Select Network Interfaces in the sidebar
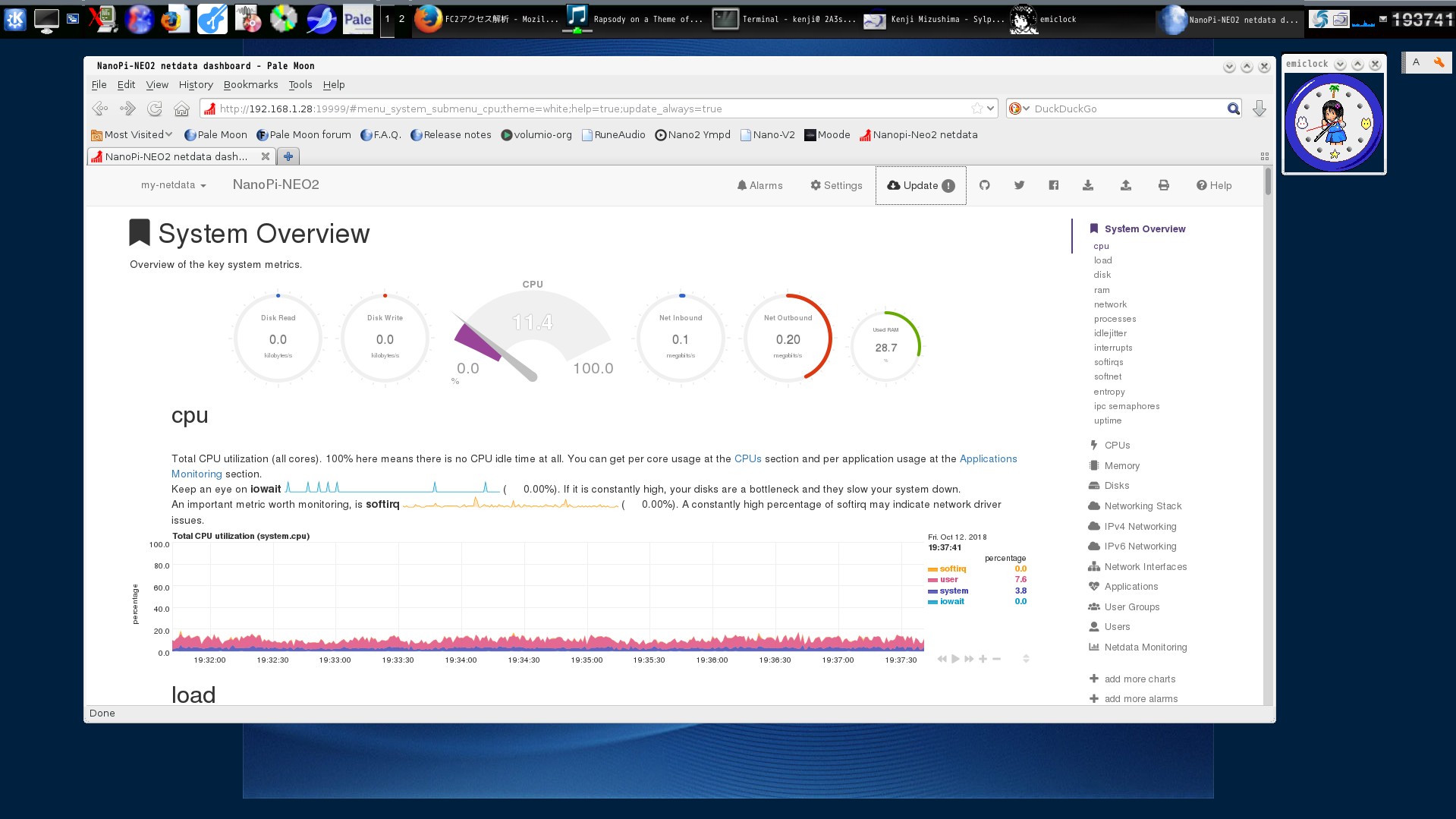 (x=1144, y=566)
